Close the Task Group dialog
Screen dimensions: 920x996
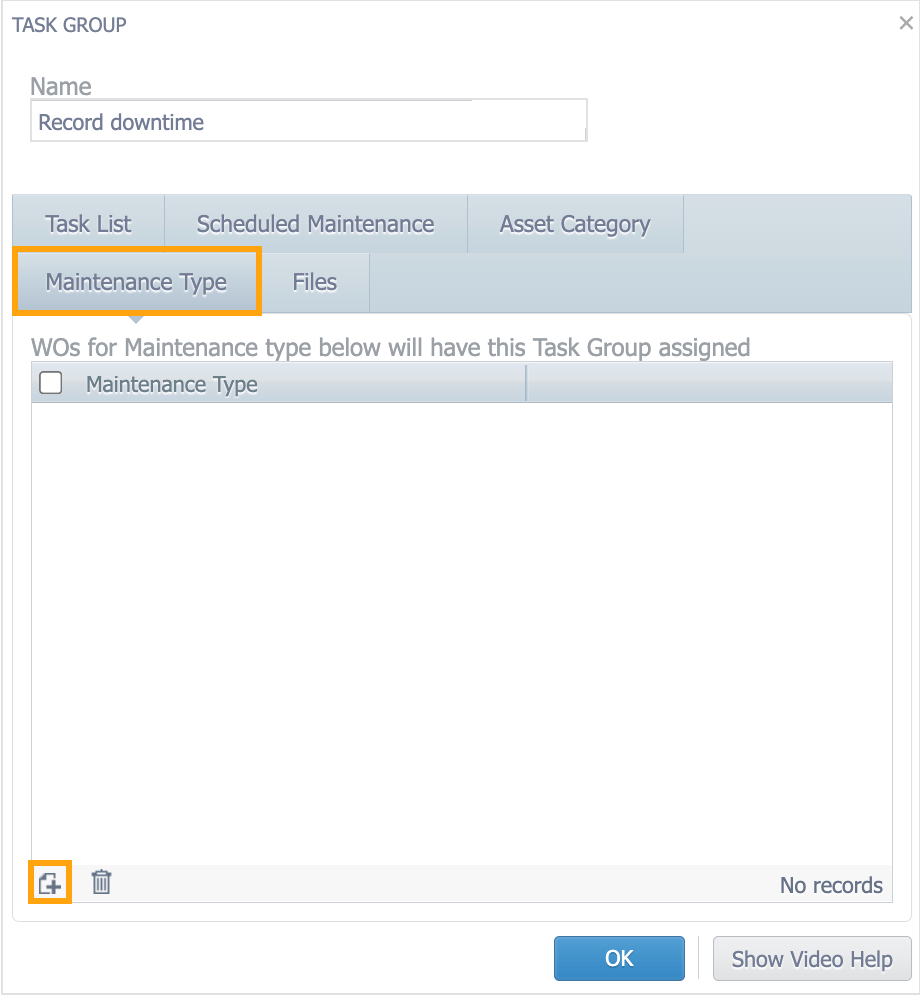905,24
